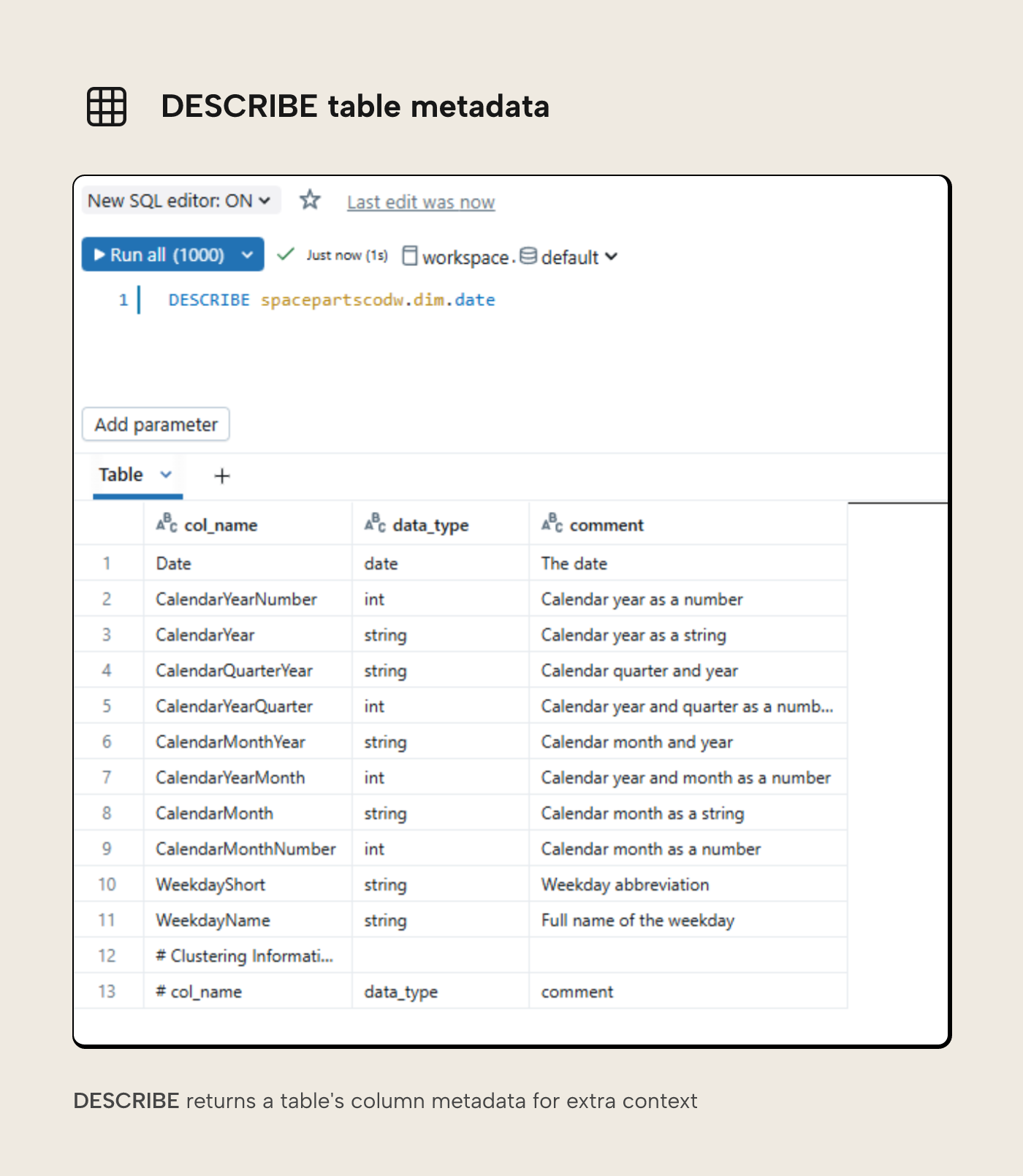Select the 'CalendarQuarterYear' cell
This screenshot has width=1023, height=1176.
pos(248,671)
